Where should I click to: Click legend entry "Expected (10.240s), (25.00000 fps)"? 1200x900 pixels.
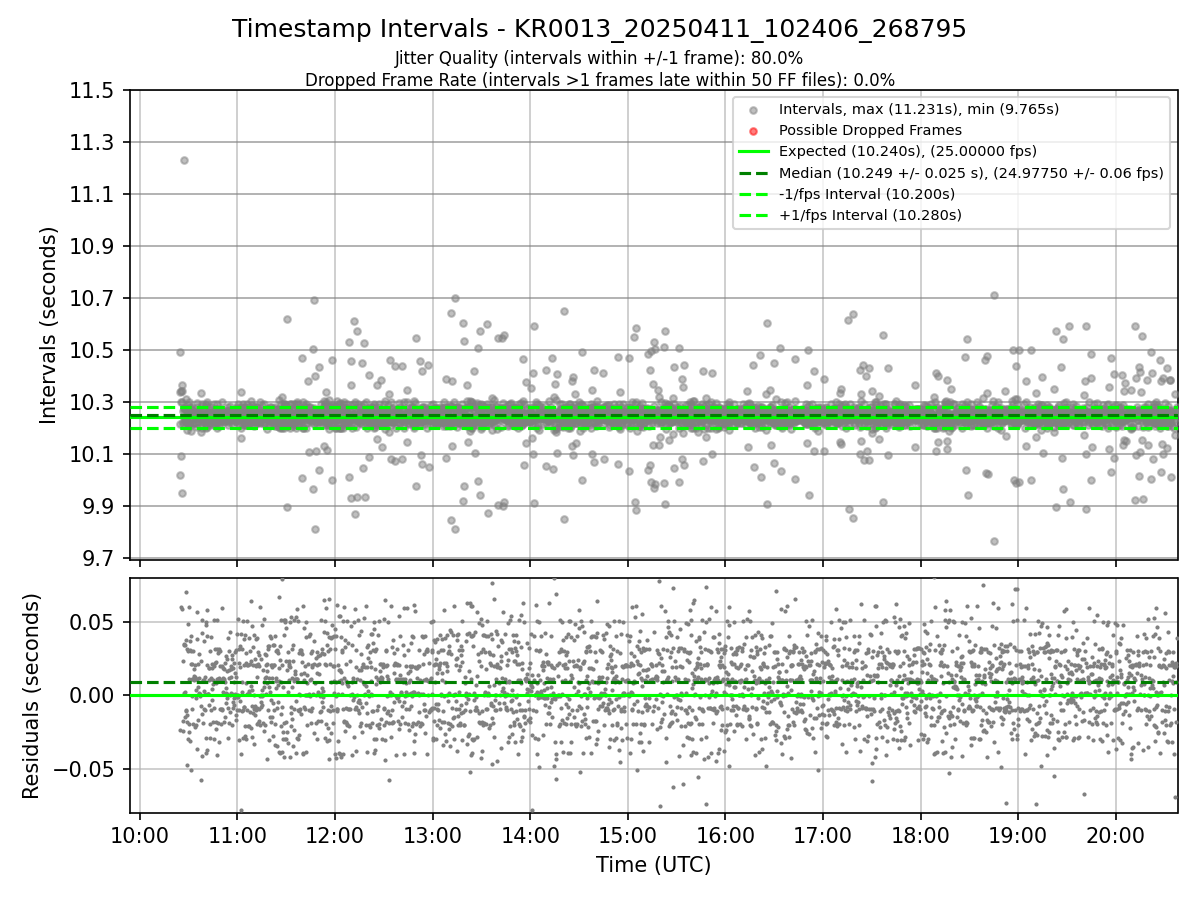pyautogui.click(x=907, y=151)
